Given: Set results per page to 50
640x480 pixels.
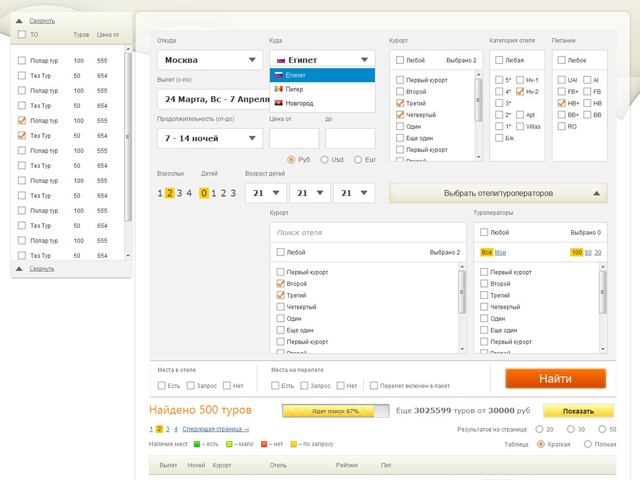Looking at the screenshot, I should (x=602, y=429).
